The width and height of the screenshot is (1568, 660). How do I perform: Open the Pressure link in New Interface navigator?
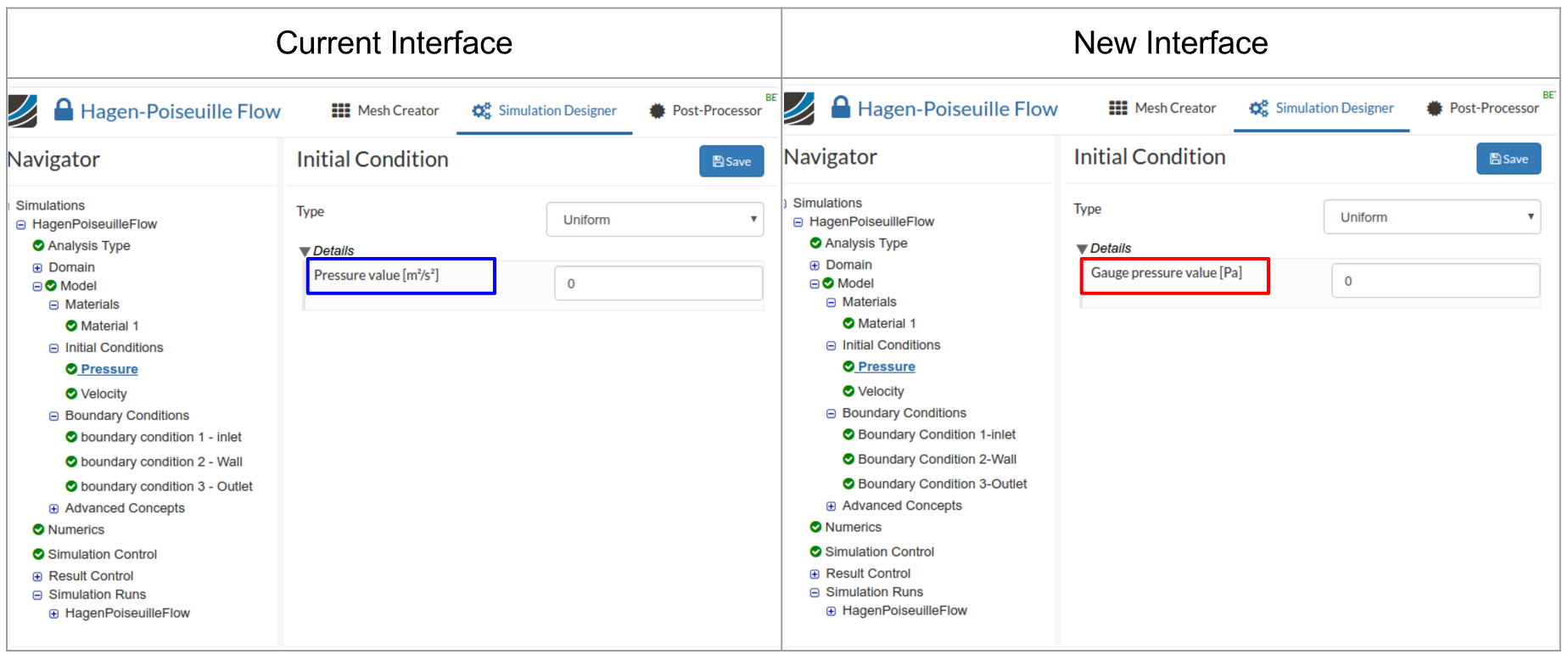pos(886,366)
